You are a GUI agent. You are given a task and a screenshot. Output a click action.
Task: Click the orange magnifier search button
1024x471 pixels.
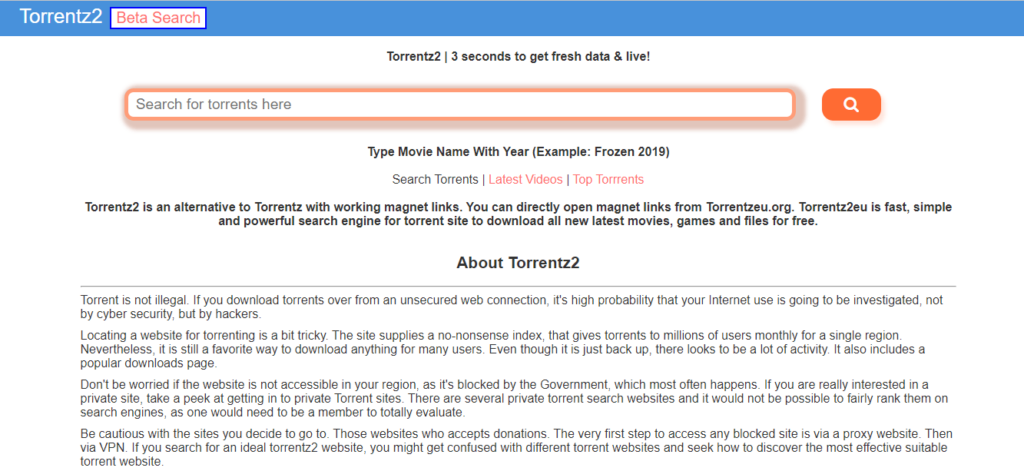[x=851, y=105]
